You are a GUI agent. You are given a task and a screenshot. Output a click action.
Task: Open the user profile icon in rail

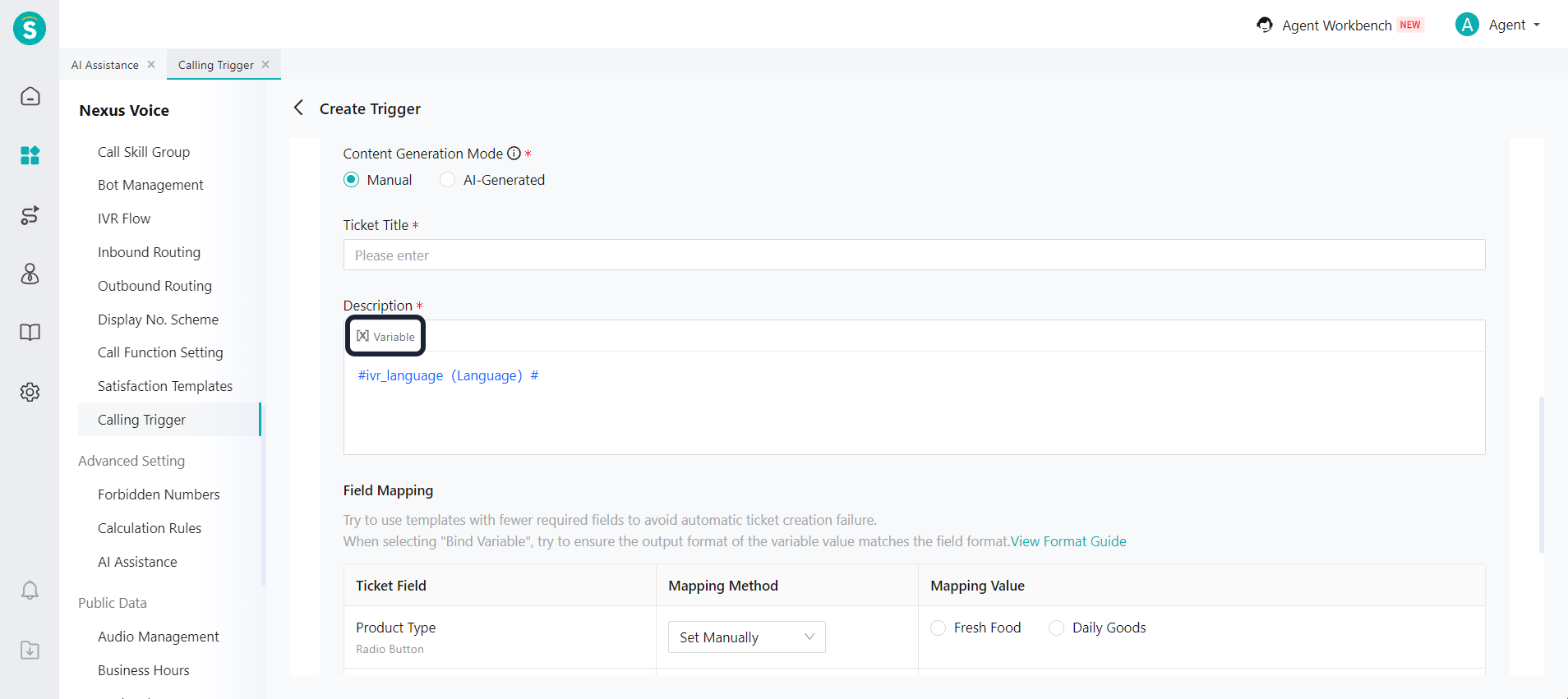30,274
